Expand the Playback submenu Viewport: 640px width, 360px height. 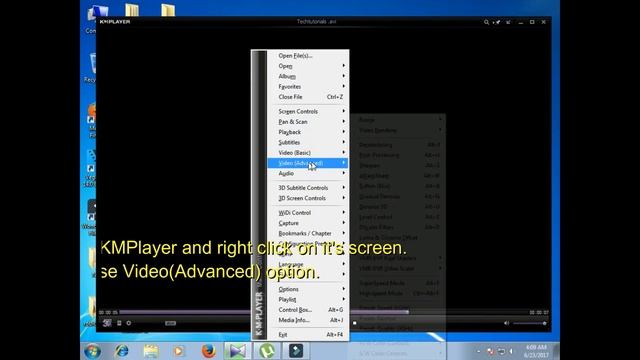(x=308, y=132)
